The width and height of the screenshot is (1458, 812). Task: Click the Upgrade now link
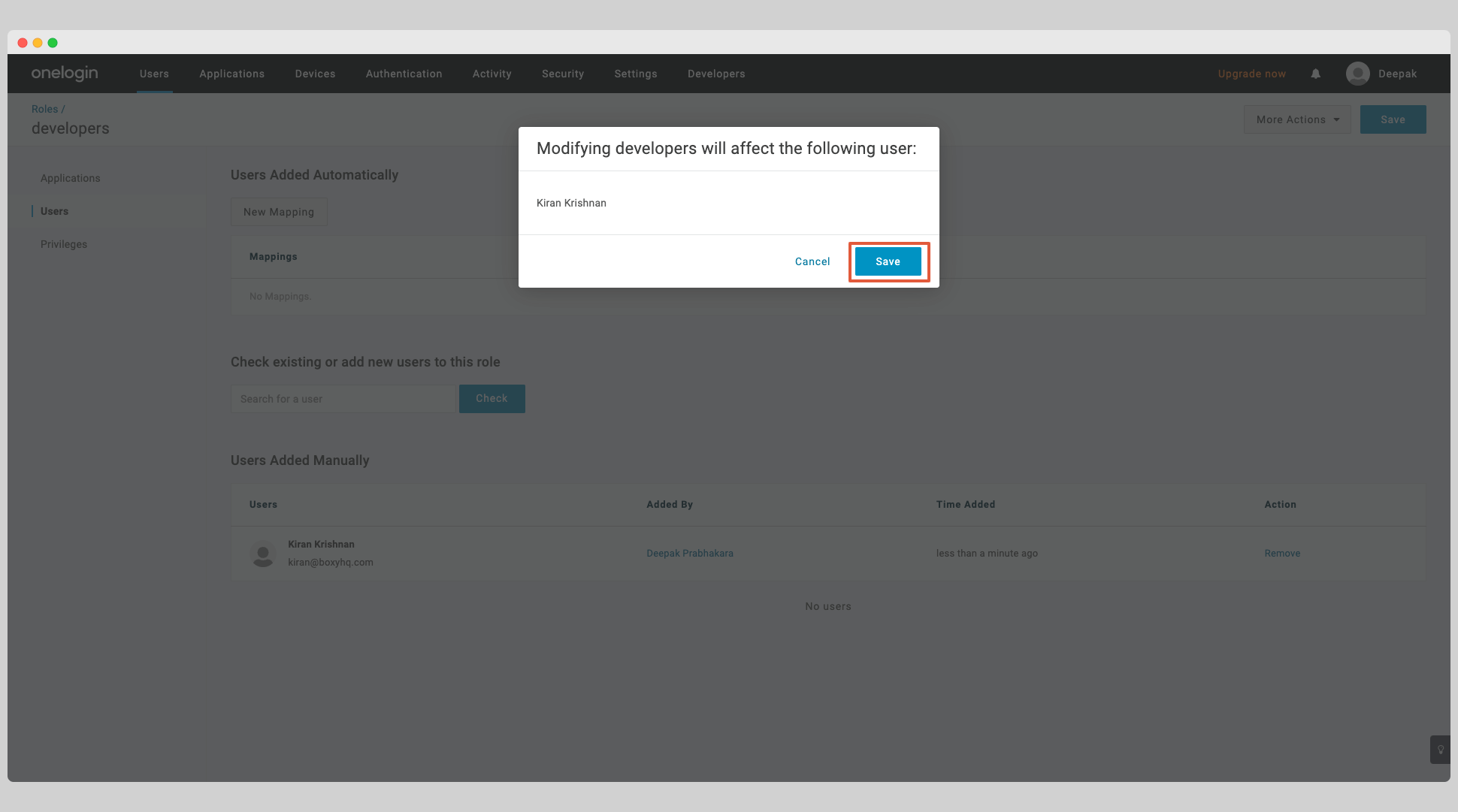[1251, 74]
